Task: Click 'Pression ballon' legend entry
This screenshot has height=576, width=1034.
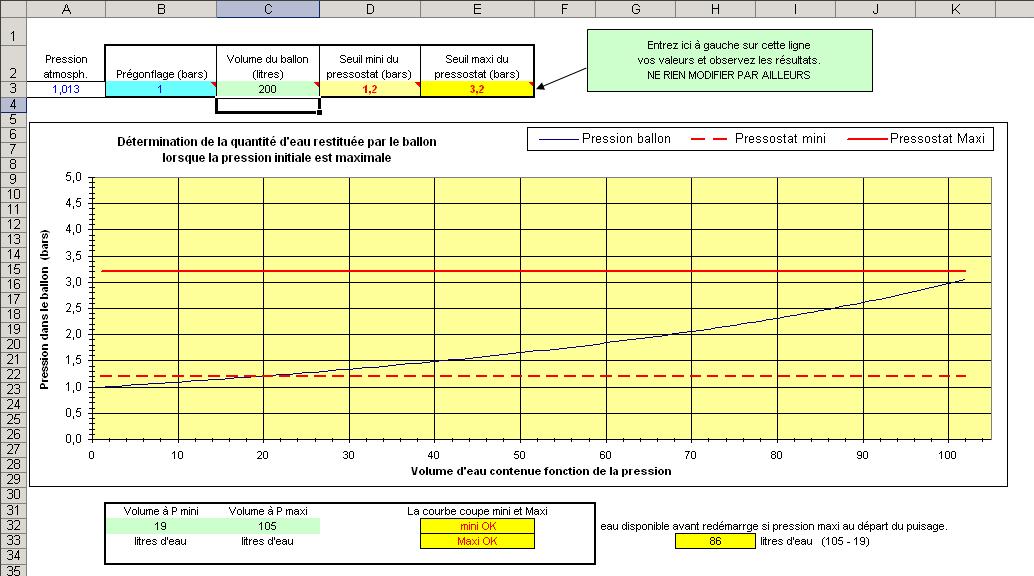Action: pos(605,139)
